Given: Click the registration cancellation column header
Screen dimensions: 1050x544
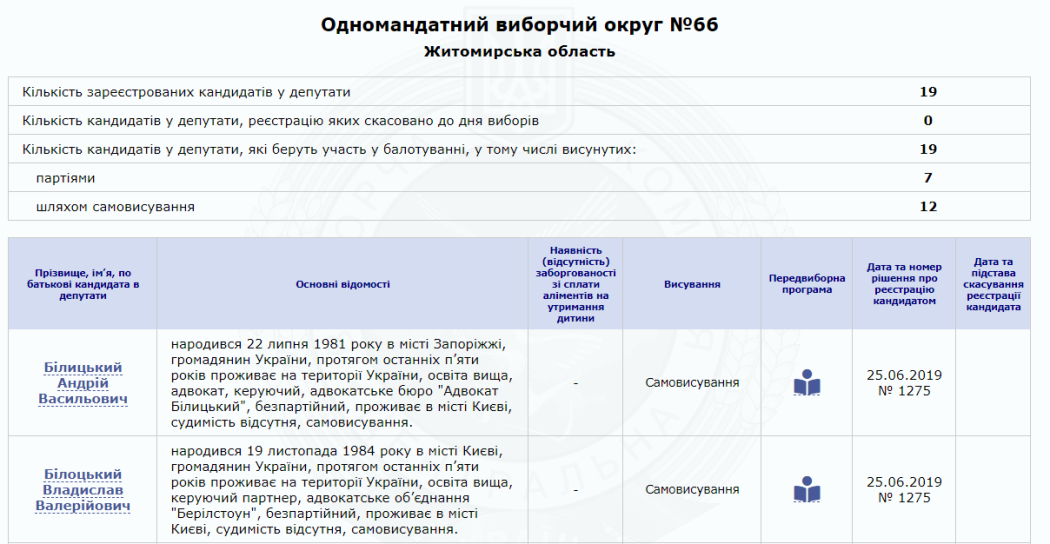Looking at the screenshot, I should [992, 284].
